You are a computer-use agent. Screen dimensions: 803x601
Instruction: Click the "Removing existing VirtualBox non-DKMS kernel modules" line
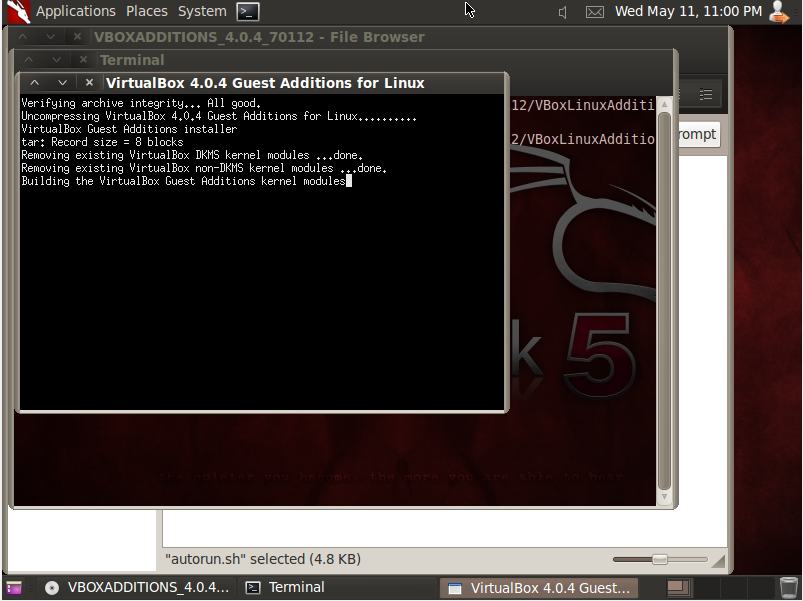[x=204, y=168]
